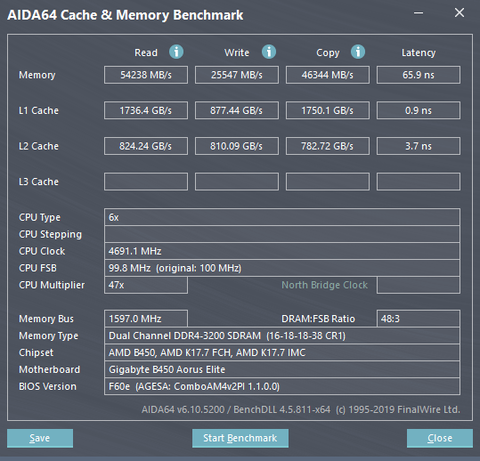Viewport: 480px width, 461px height.
Task: Click the L3 Cache row label
Action: [39, 182]
